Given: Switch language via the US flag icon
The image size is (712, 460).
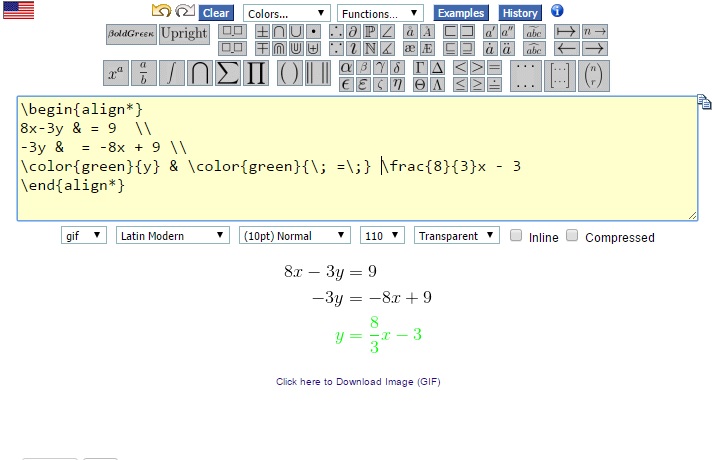Looking at the screenshot, I should point(19,10).
